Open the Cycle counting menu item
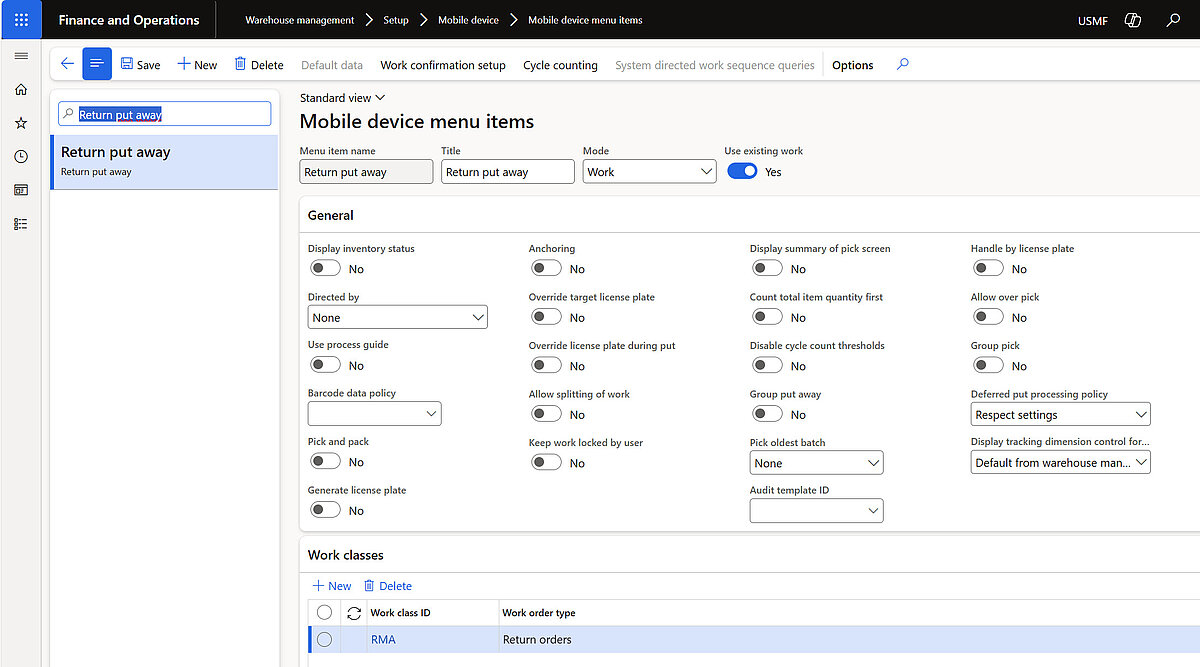The height and width of the screenshot is (667, 1200). tap(560, 65)
